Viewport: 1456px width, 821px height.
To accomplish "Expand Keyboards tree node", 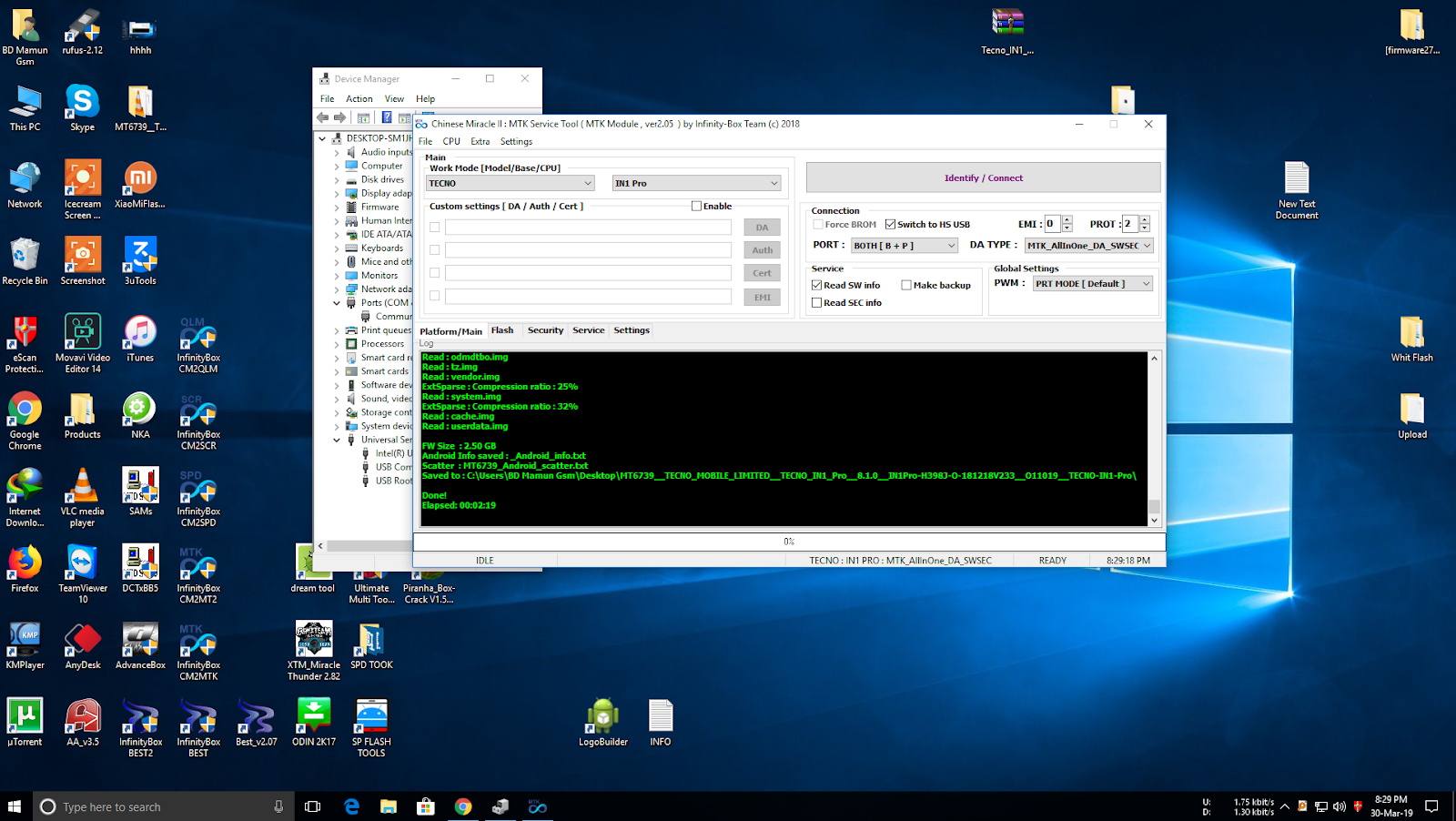I will 337,248.
